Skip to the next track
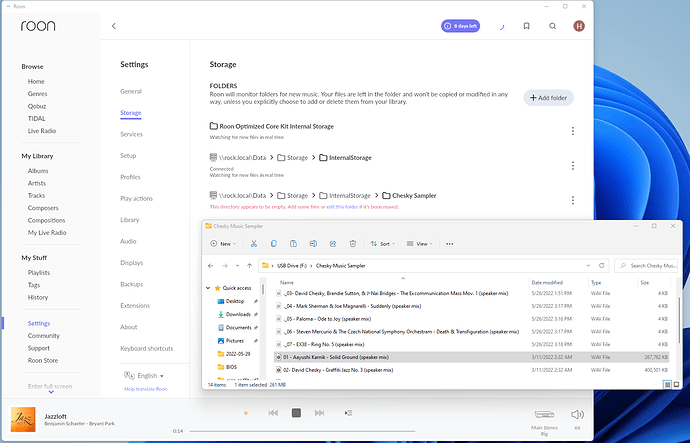This screenshot has height=443, width=690. [x=322, y=413]
